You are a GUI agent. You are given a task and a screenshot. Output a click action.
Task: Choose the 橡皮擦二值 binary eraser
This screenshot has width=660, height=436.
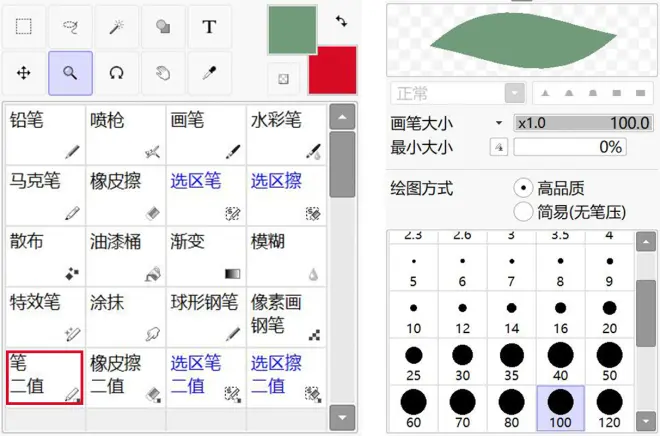125,378
